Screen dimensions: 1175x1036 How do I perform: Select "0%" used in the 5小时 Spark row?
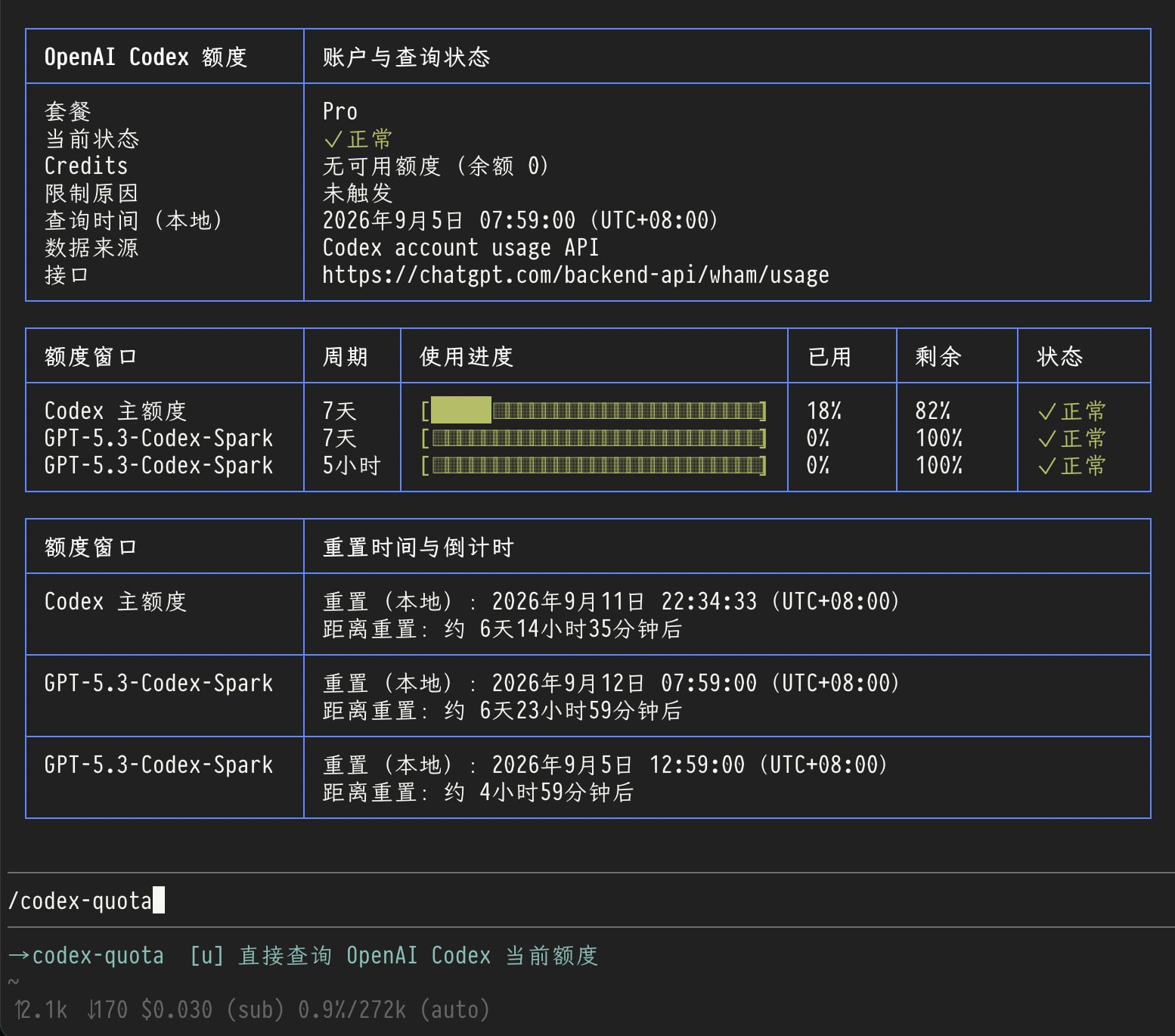[818, 465]
